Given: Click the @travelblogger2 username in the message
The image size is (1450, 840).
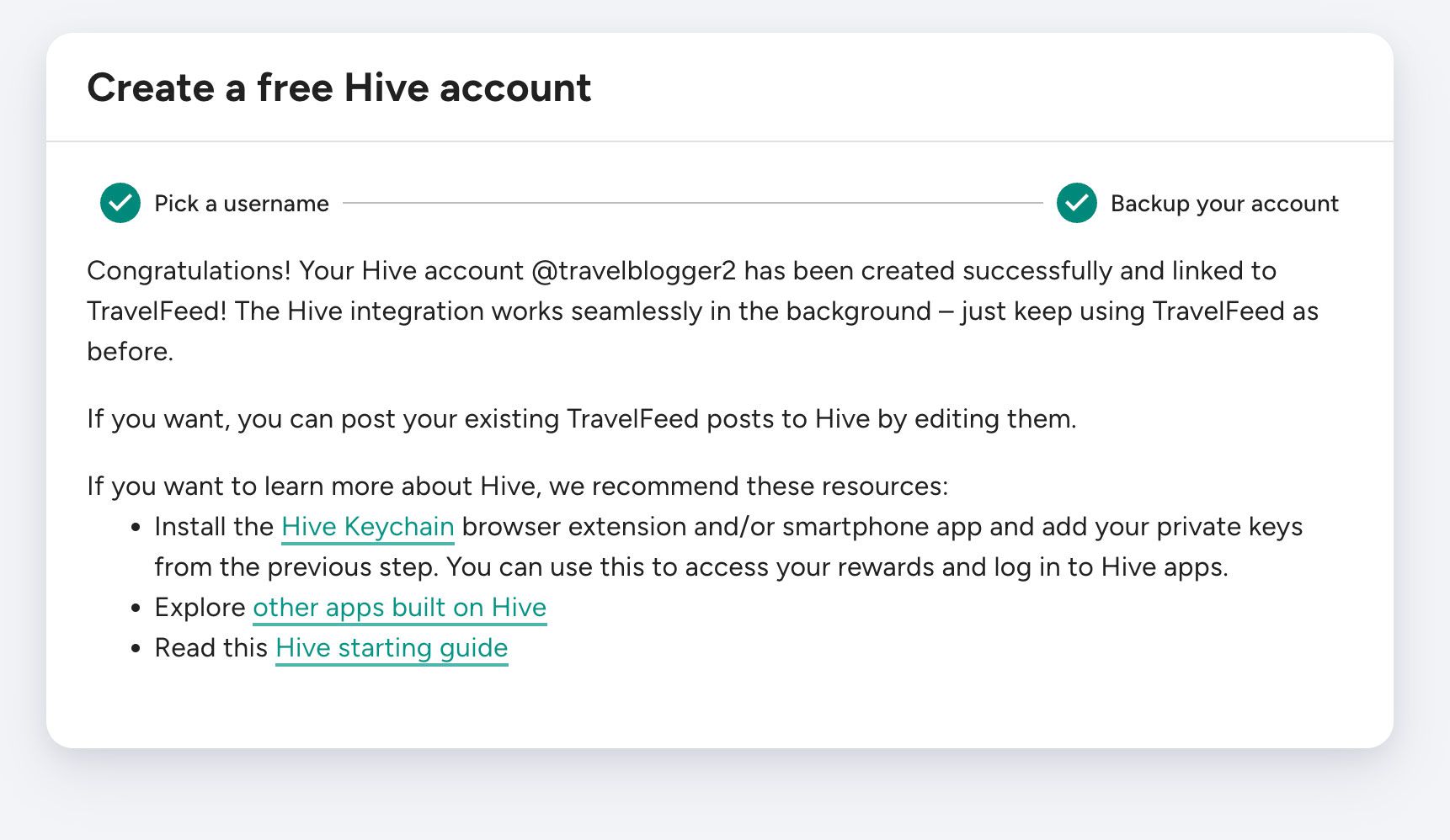Looking at the screenshot, I should [x=633, y=271].
